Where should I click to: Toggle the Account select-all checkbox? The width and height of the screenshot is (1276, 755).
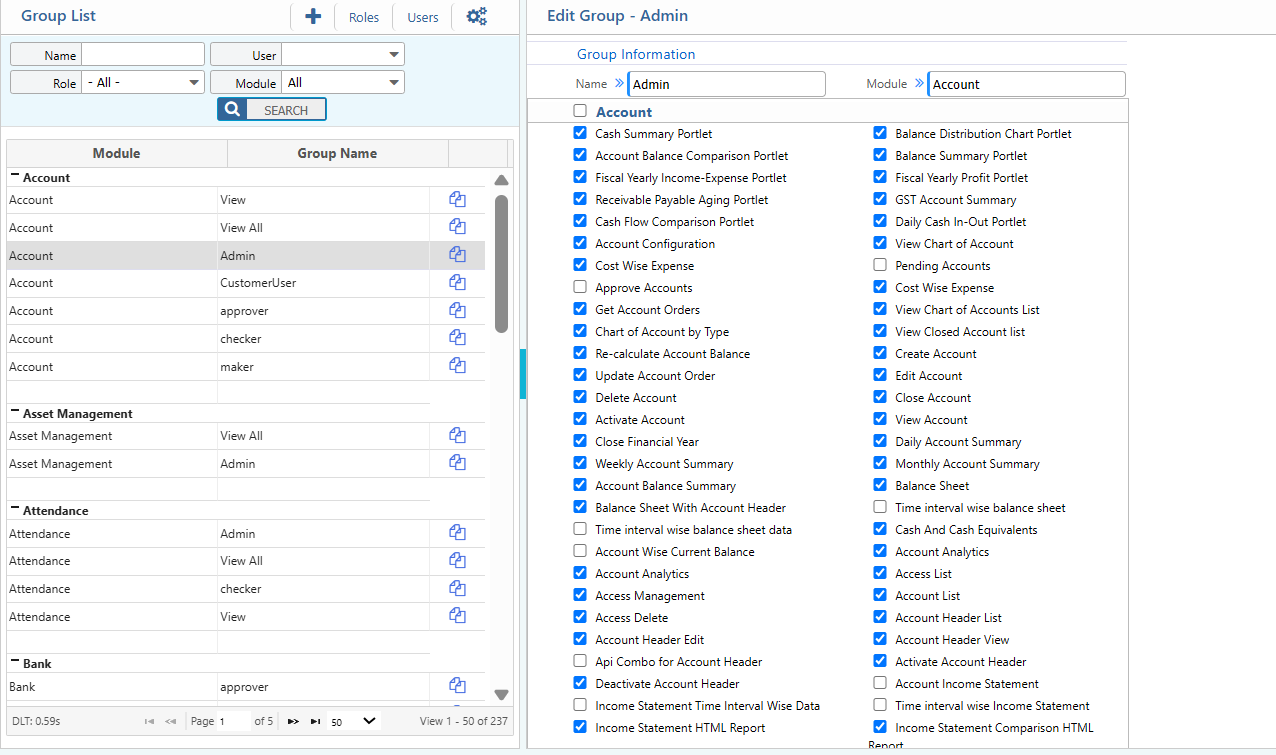(x=580, y=111)
